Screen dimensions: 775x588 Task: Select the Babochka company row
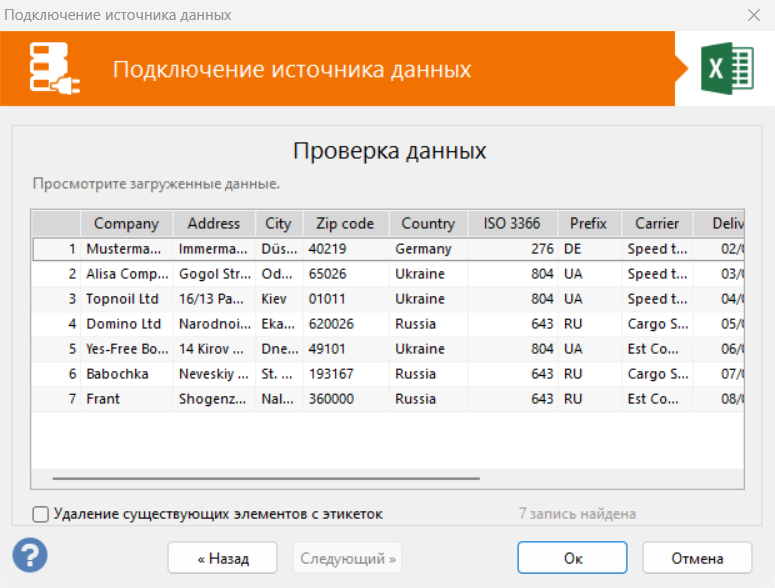click(388, 374)
